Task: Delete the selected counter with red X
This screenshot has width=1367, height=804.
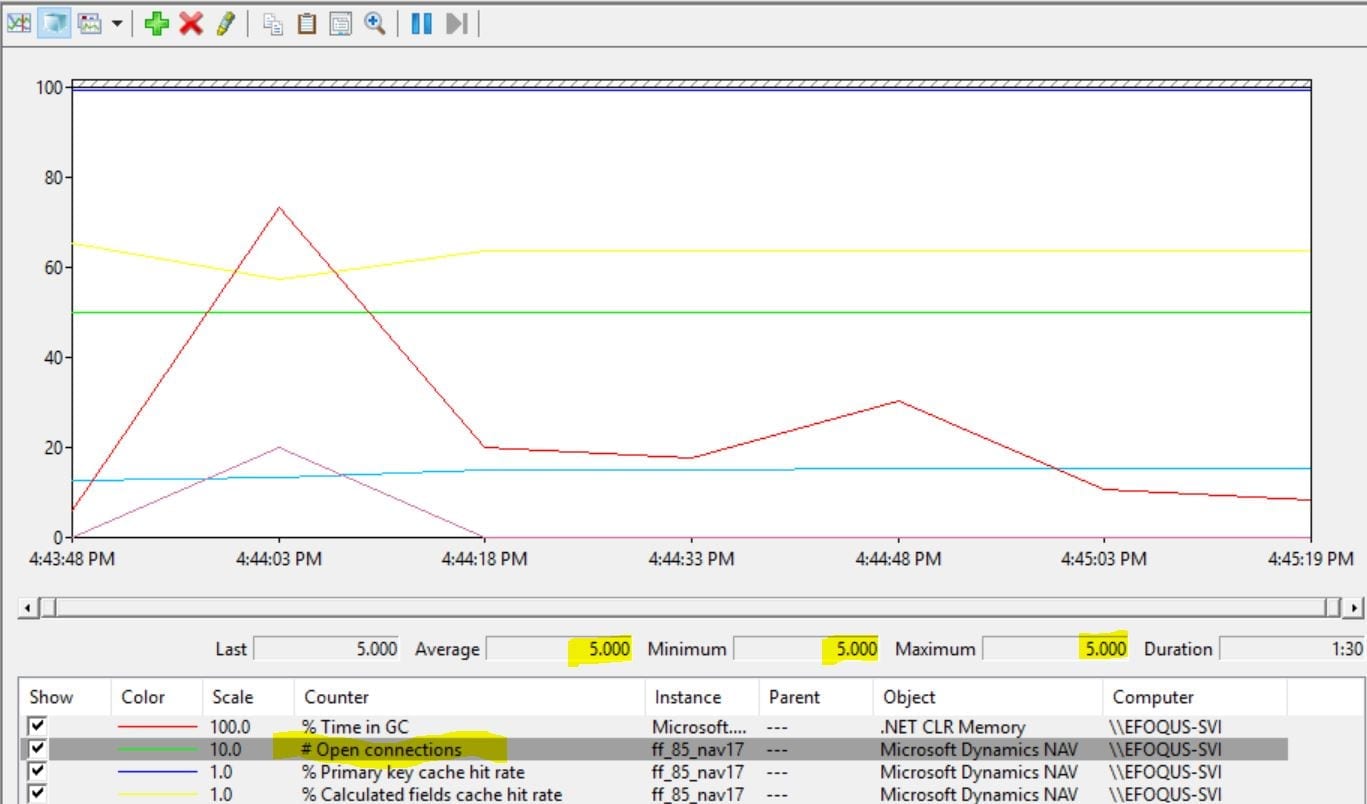Action: (190, 23)
